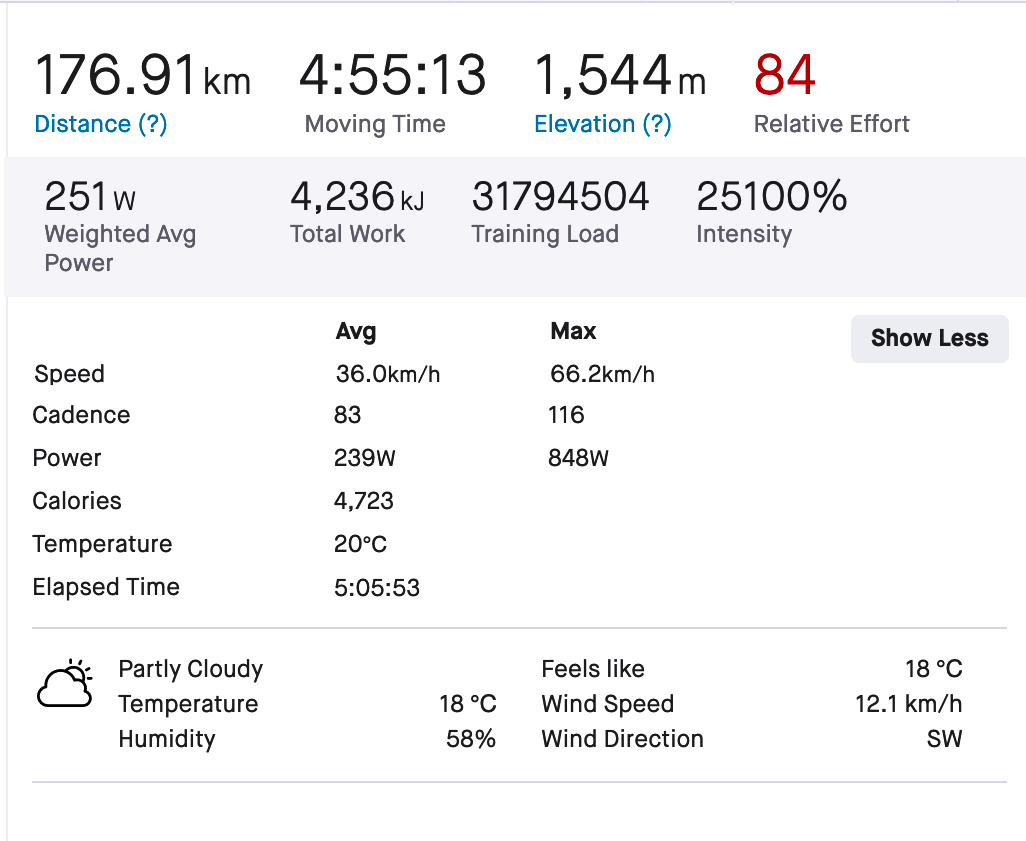The image size is (1026, 841).
Task: Select the max speed 66.2km/h value
Action: click(x=602, y=375)
